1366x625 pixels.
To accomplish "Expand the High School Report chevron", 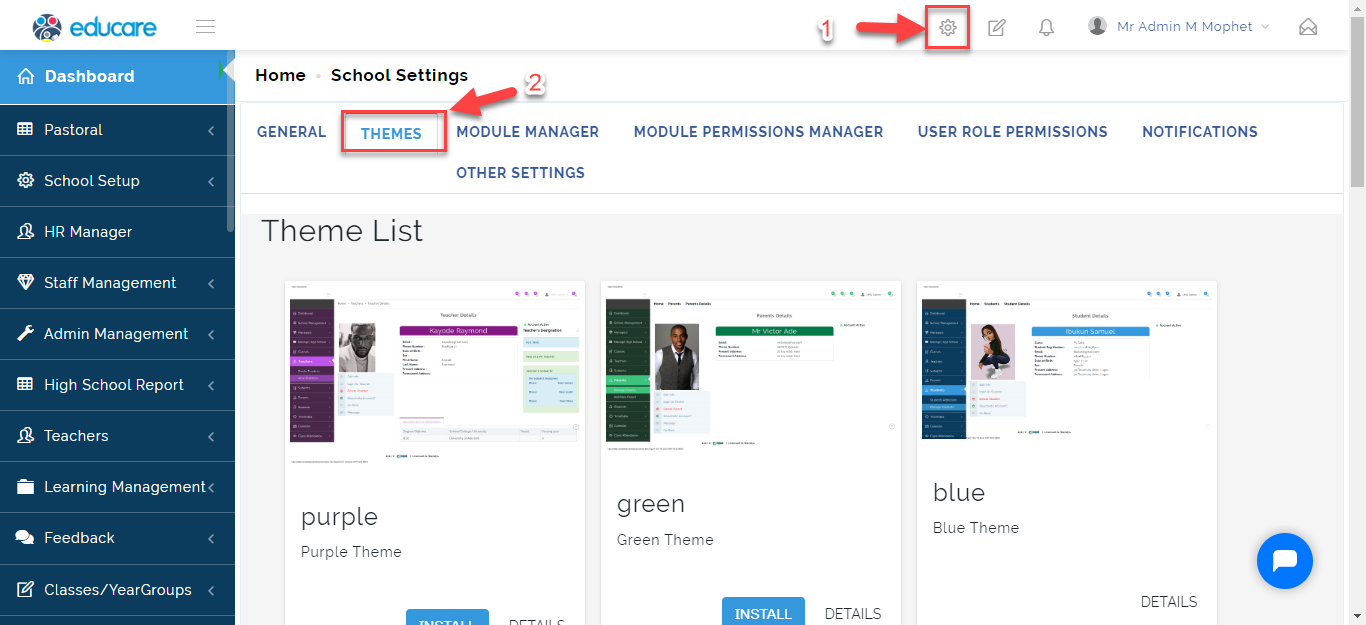I will [x=211, y=386].
